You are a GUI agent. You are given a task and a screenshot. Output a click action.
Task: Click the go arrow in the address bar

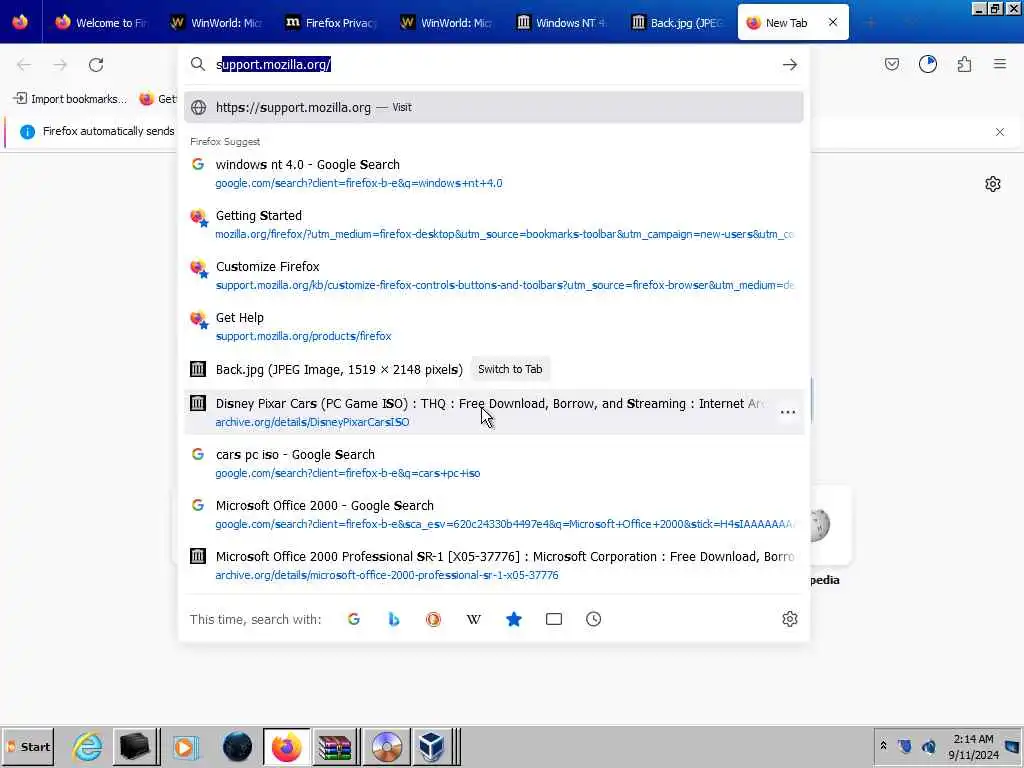pos(790,65)
